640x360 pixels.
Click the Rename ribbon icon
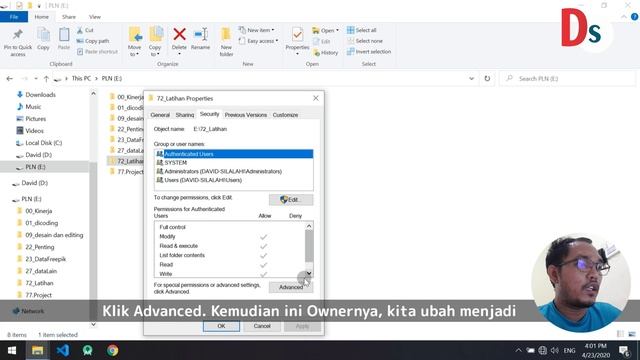click(x=200, y=39)
